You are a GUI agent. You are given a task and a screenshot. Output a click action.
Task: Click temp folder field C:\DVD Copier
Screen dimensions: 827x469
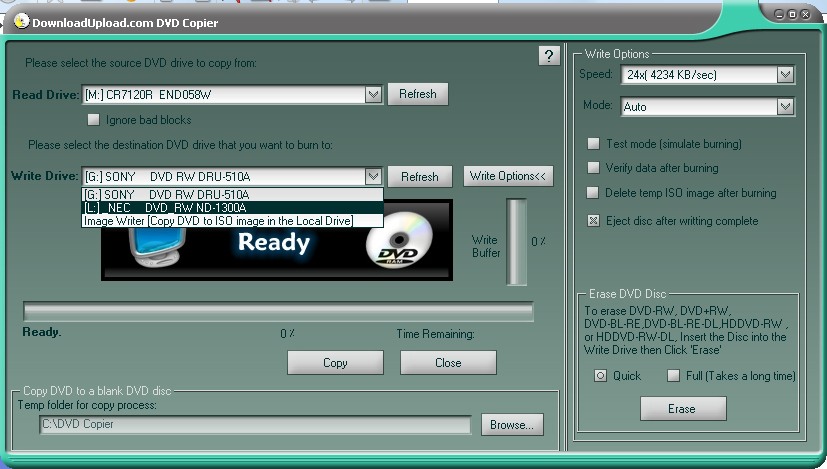(x=255, y=425)
